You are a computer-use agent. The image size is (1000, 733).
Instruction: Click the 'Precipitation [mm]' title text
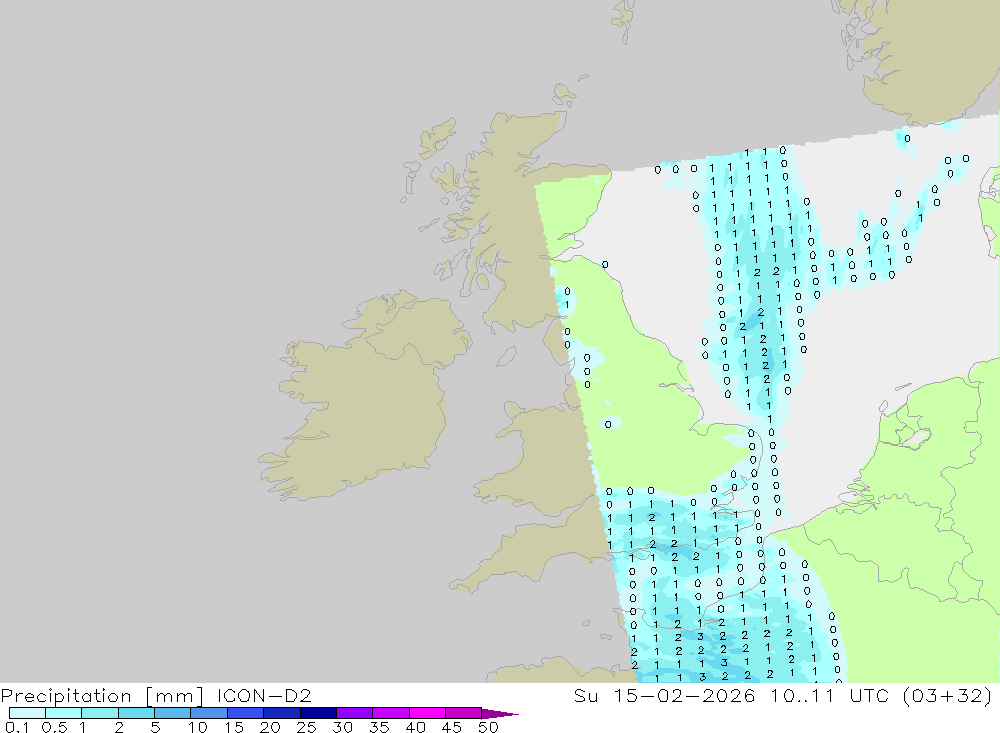[102, 696]
